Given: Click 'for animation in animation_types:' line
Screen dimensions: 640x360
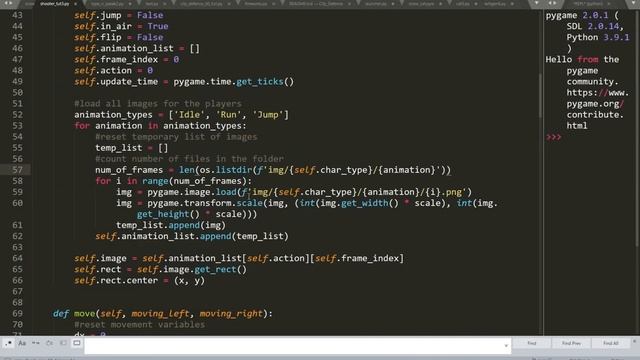Looking at the screenshot, I should tap(160, 126).
